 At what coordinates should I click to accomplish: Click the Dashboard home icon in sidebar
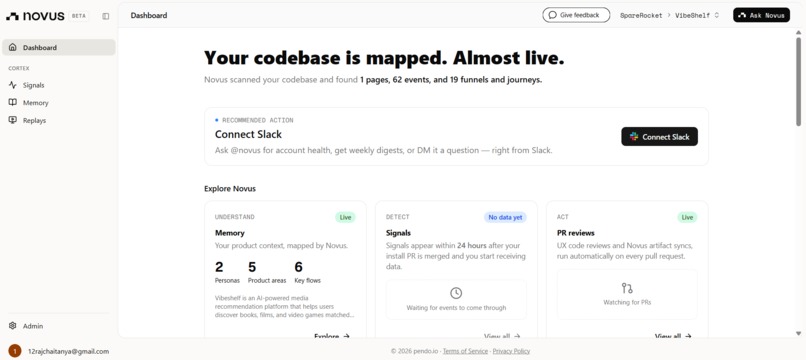13,47
